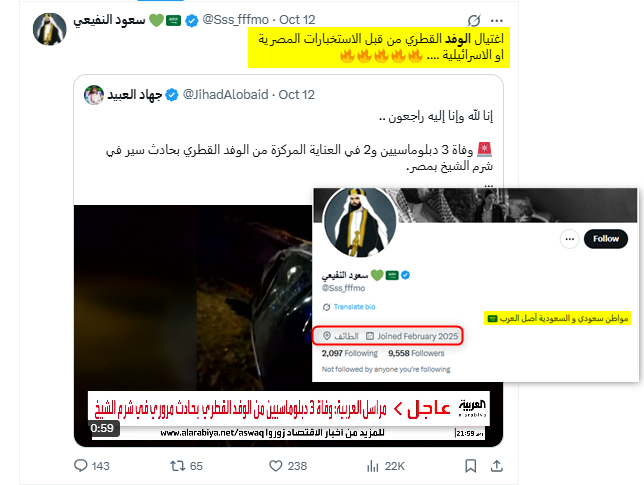Open the @Sss_fffmo handle in the tweet header
This screenshot has height=485, width=644.
tap(235, 19)
